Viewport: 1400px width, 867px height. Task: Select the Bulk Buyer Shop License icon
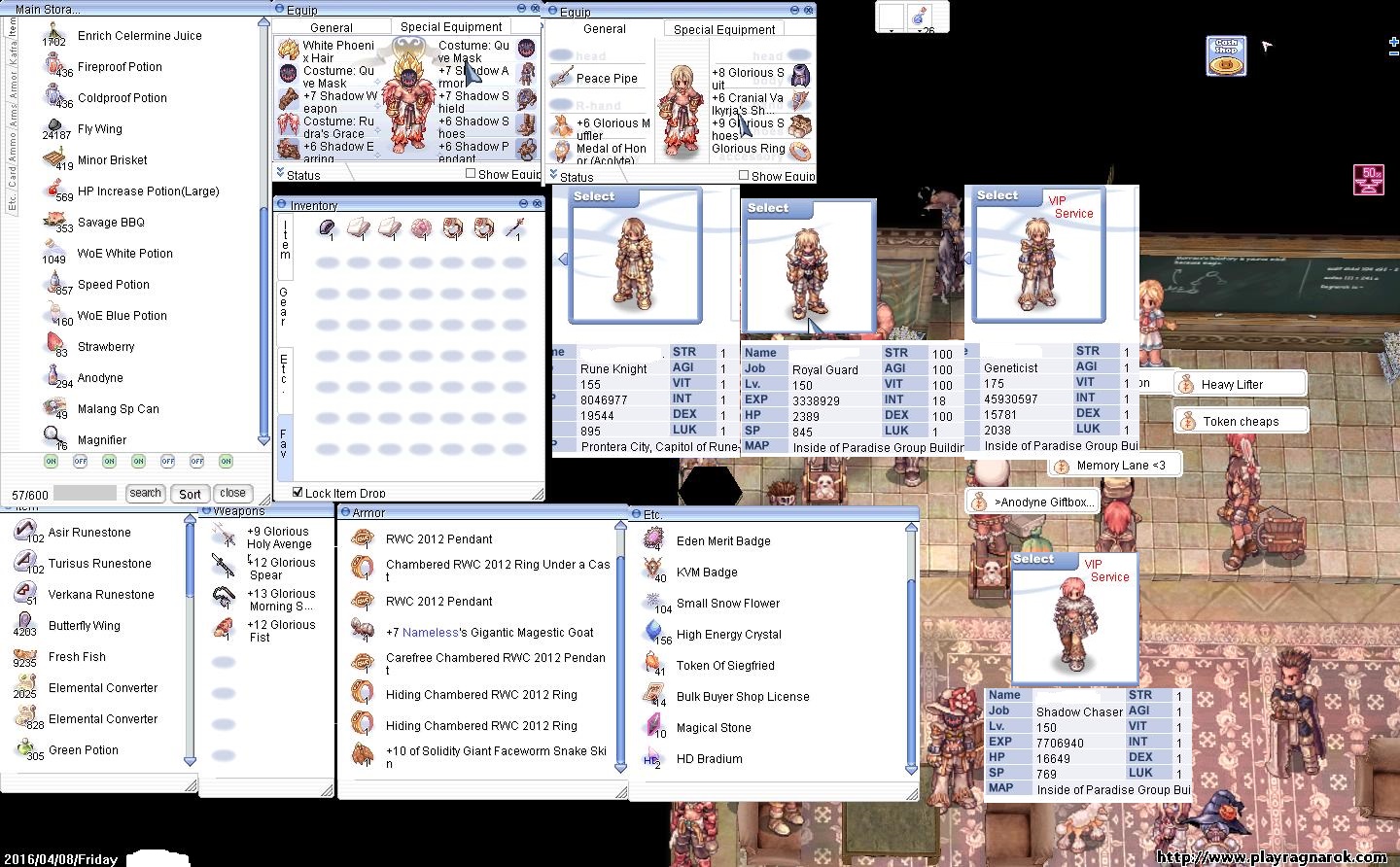coord(654,696)
